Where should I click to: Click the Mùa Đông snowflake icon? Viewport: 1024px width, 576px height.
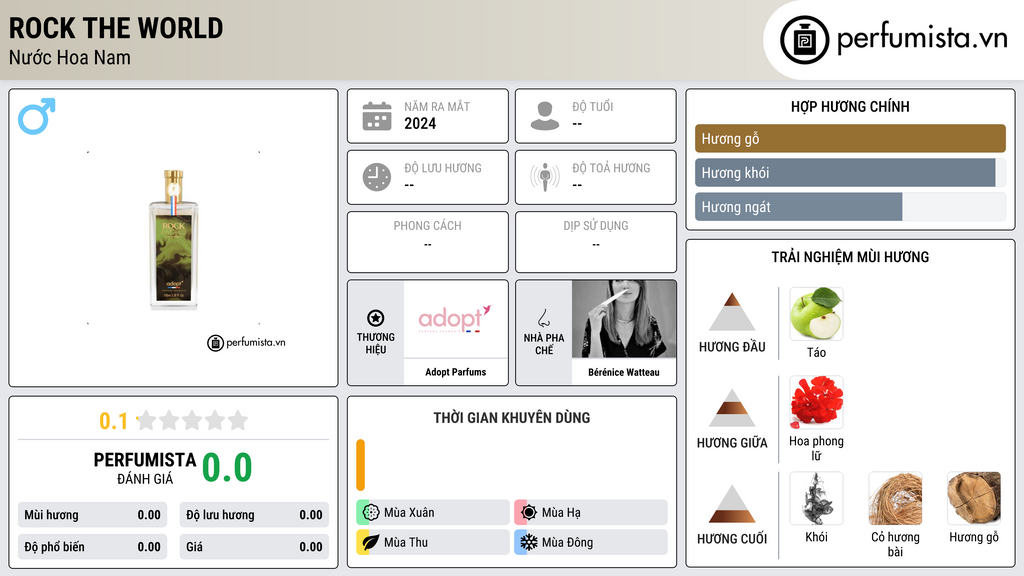coord(529,542)
